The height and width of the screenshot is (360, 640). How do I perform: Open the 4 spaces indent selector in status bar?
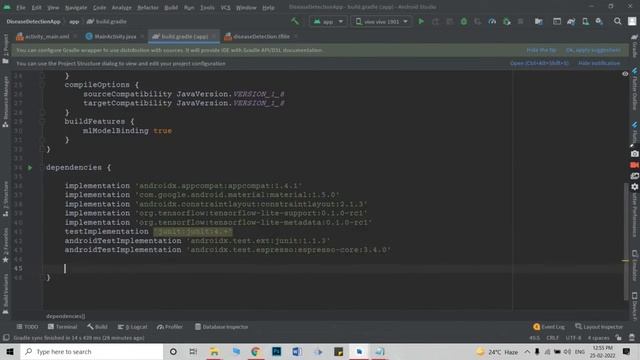598,338
